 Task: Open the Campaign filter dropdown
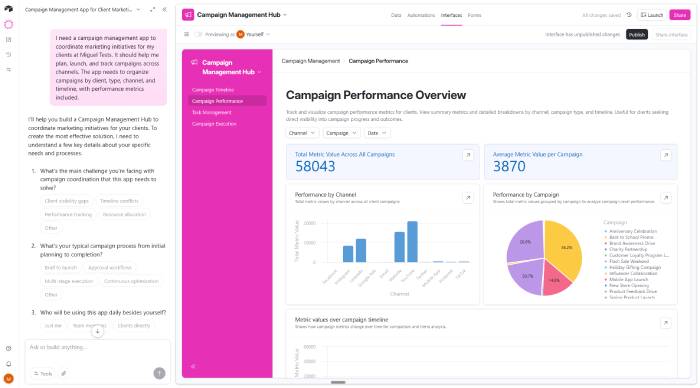coord(341,133)
